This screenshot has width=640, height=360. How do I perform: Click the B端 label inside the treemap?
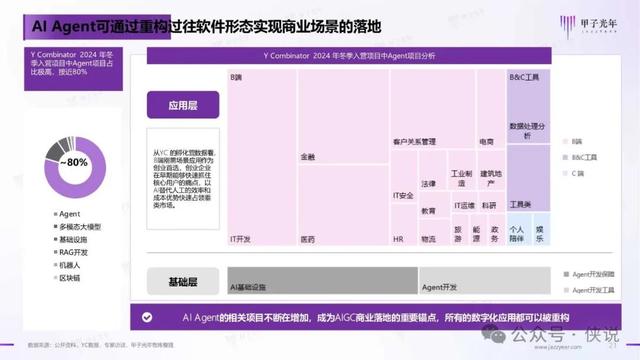(236, 77)
